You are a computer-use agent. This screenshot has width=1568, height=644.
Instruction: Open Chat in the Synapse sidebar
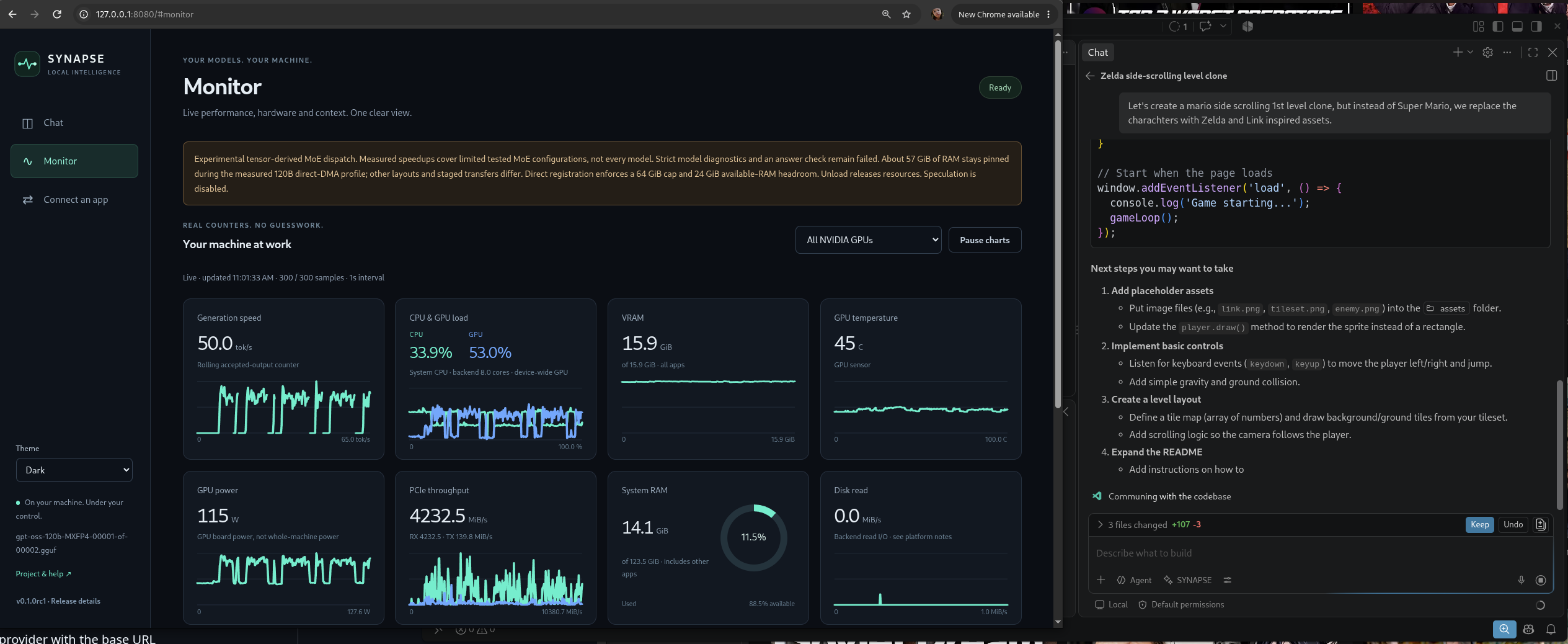click(x=74, y=123)
